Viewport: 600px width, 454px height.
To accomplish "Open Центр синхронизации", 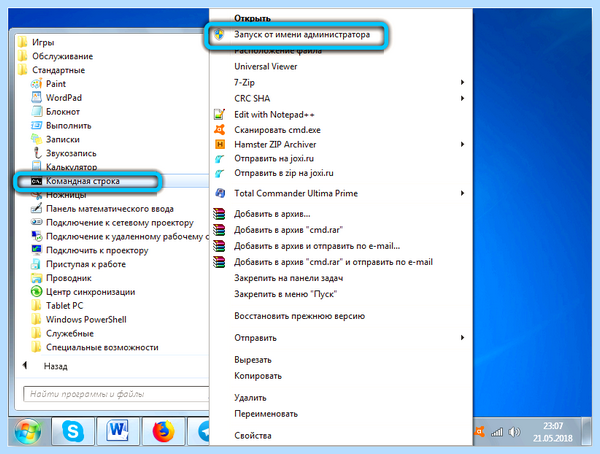I will pyautogui.click(x=83, y=292).
